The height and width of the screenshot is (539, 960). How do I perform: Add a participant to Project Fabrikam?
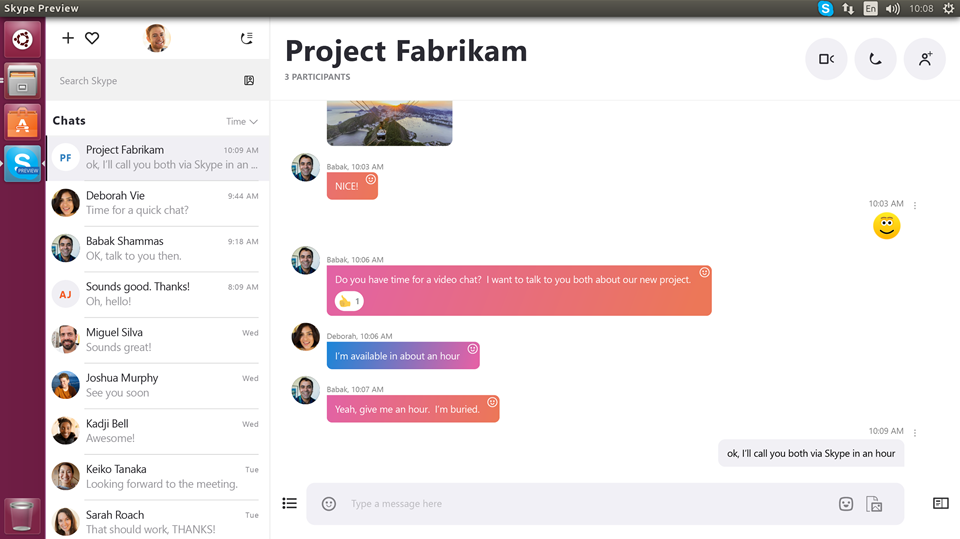[924, 59]
